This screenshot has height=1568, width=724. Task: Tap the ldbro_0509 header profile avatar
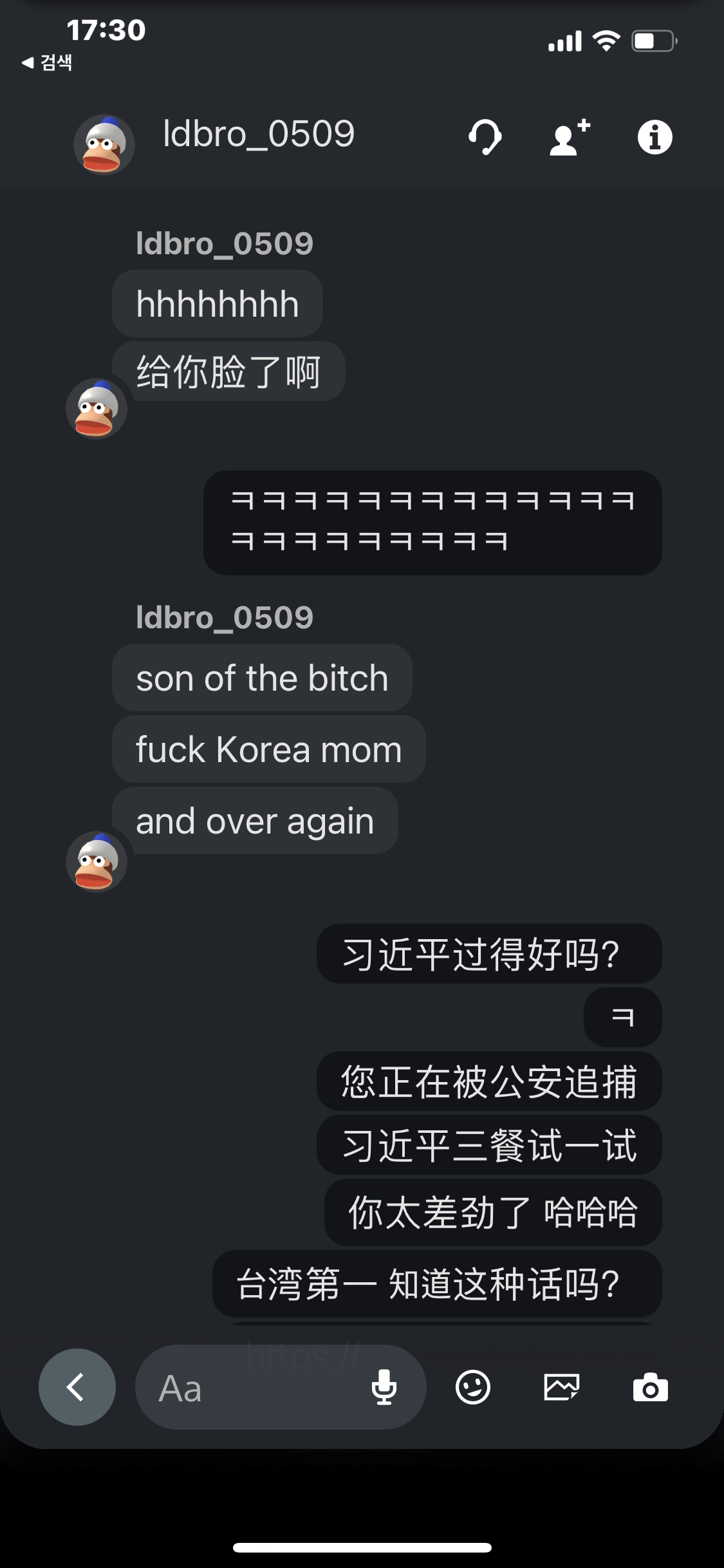pyautogui.click(x=104, y=145)
